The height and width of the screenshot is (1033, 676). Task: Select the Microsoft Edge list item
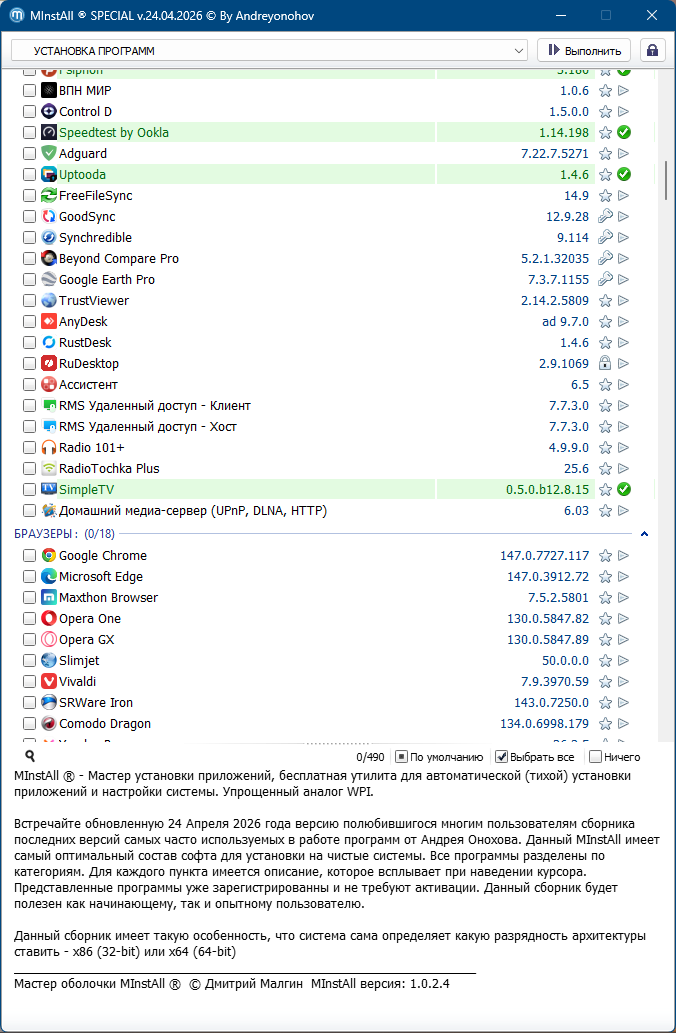point(101,577)
